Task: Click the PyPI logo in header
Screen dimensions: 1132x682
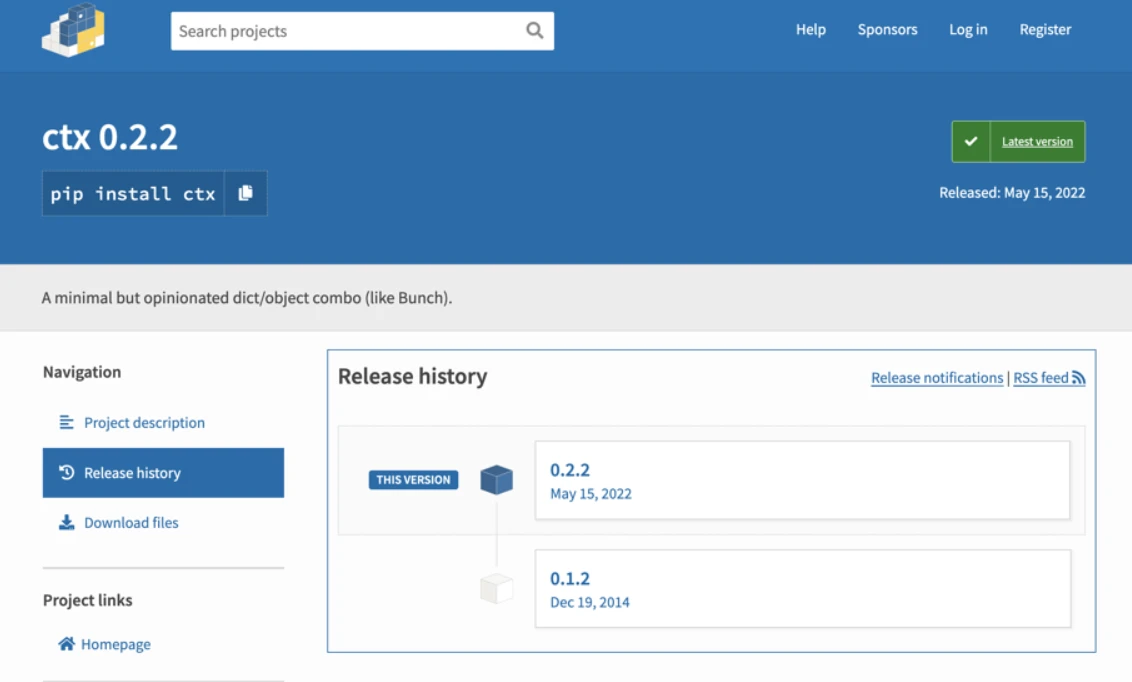Action: [x=73, y=30]
